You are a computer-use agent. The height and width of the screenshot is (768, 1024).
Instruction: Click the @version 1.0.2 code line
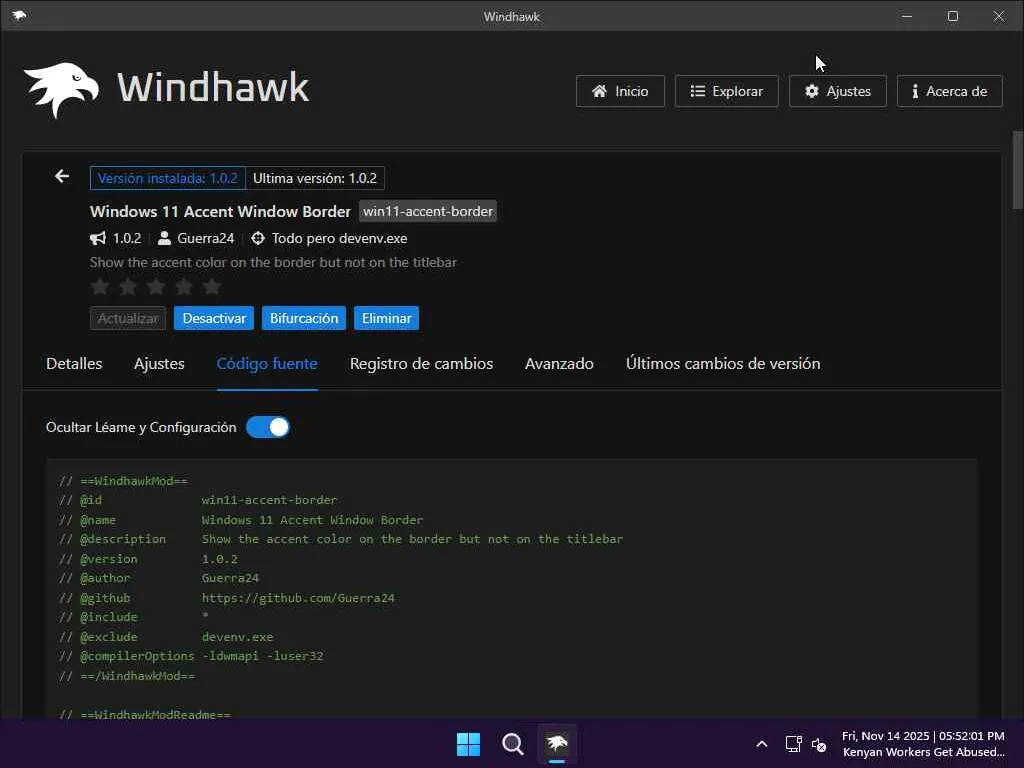click(x=148, y=559)
